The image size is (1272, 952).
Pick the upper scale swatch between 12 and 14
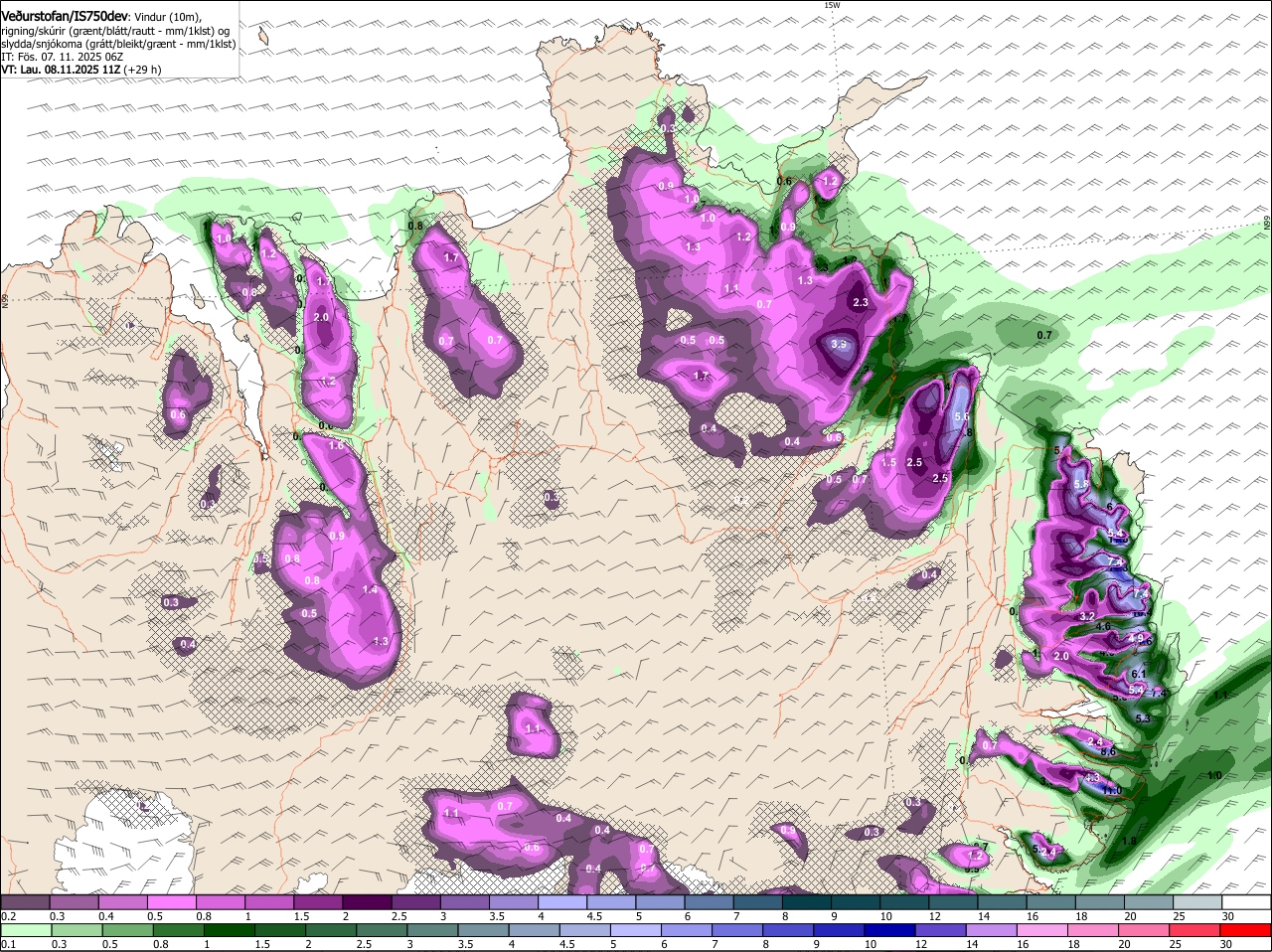(x=951, y=901)
